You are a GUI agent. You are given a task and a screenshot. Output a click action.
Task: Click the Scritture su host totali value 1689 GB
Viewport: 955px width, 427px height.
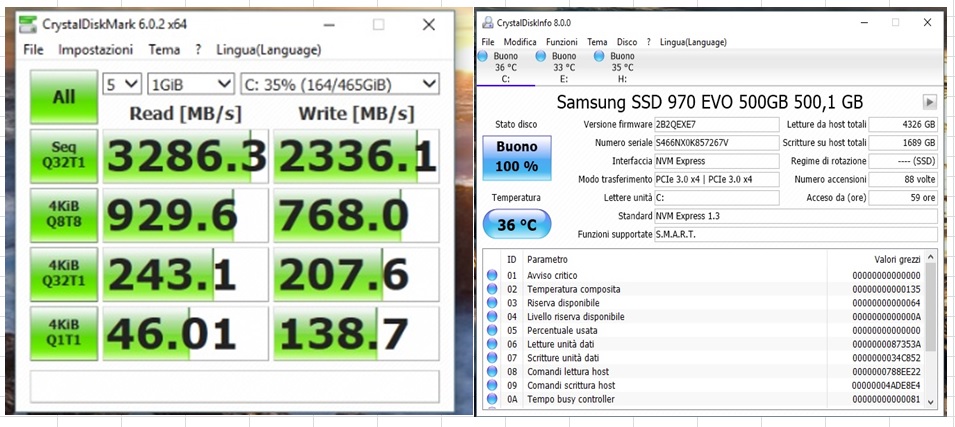pos(903,143)
